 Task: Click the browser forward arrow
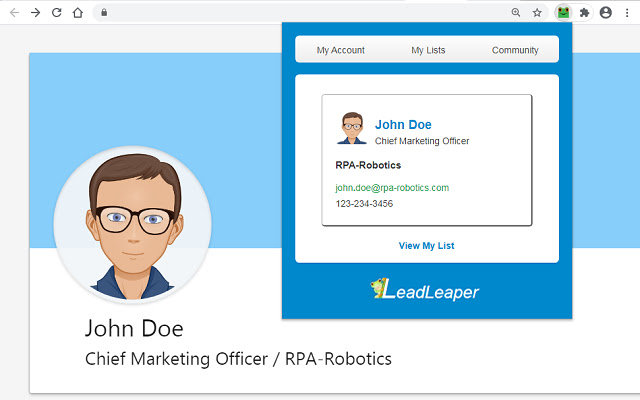pos(35,13)
